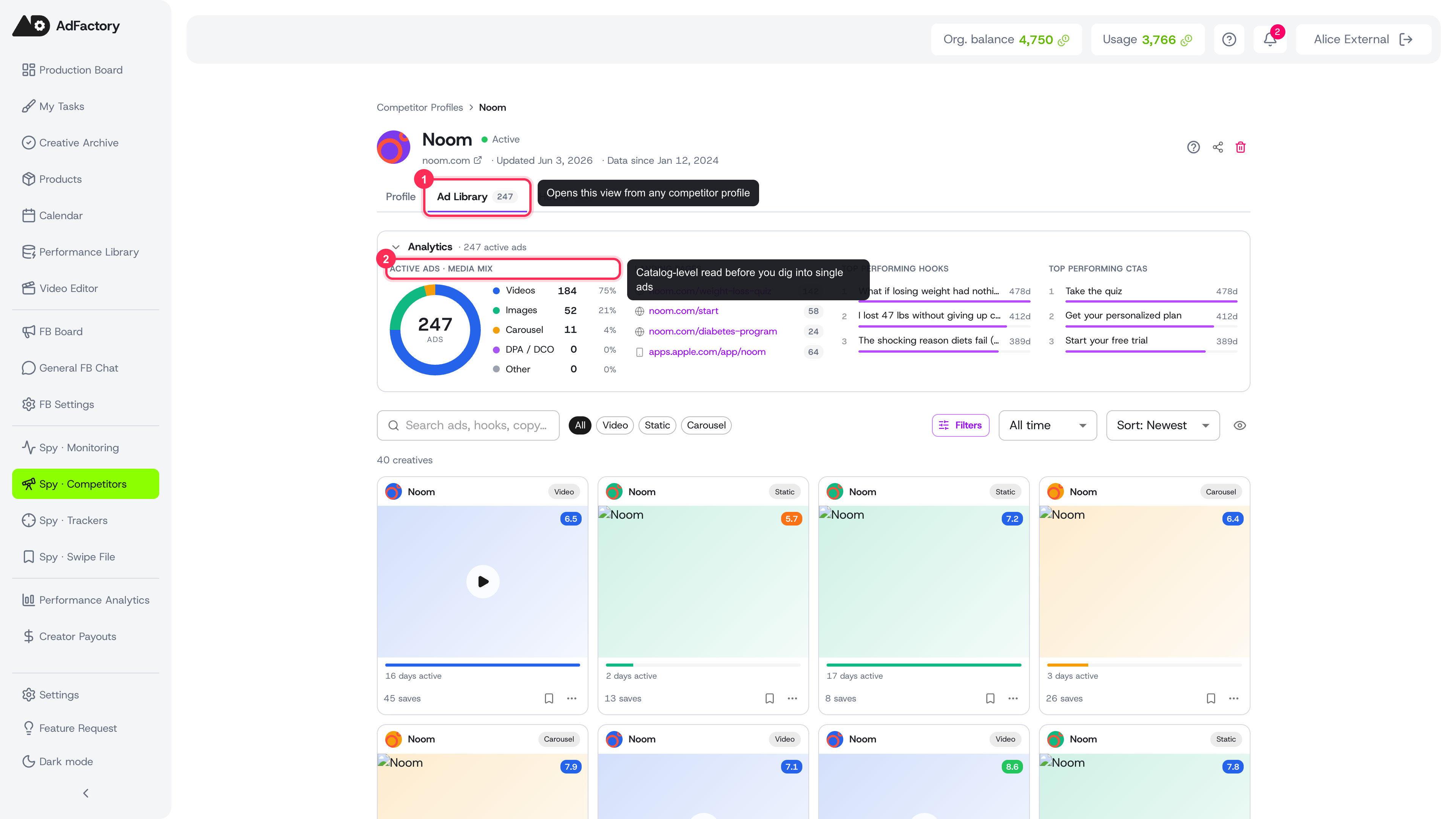Open notifications bell with 2 badge
This screenshot has height=819, width=1456.
1270,39
